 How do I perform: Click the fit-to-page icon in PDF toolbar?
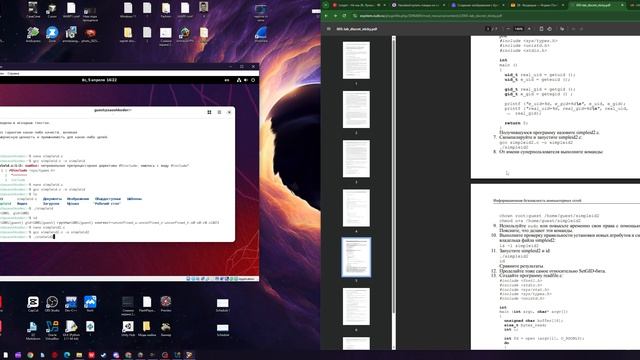click(x=541, y=29)
